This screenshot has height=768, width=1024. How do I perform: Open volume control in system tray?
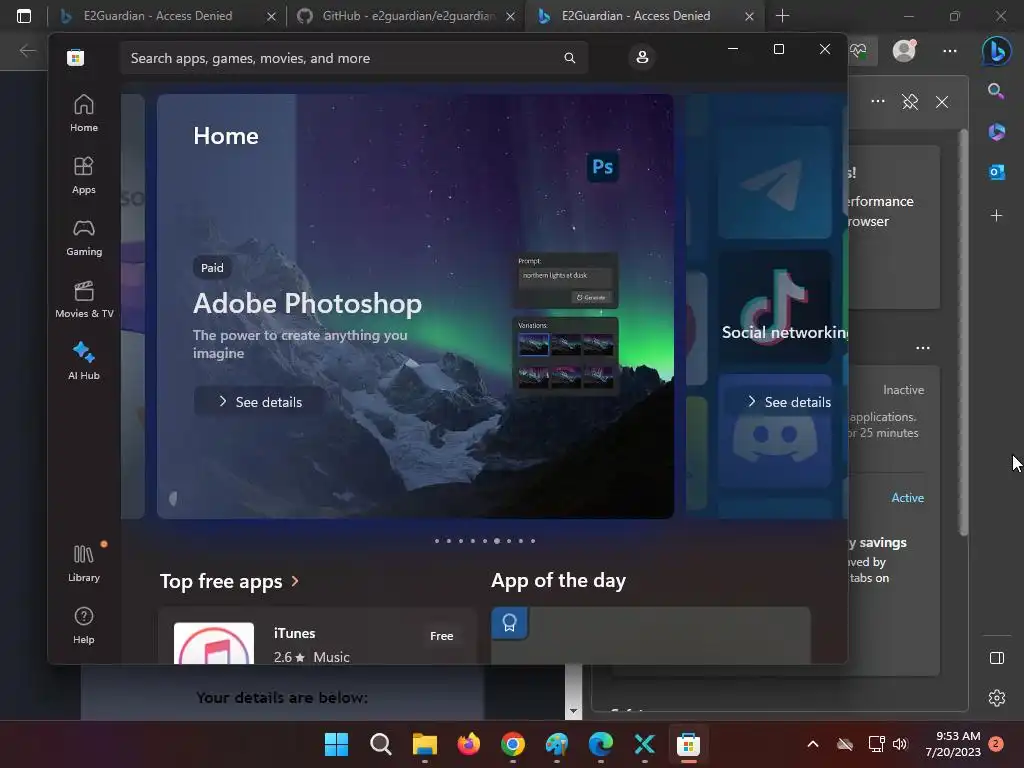[900, 744]
